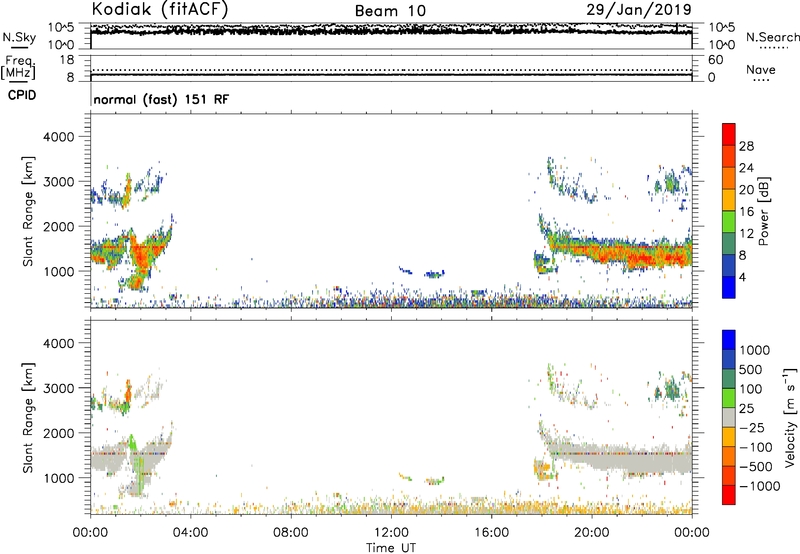Click the Freq. [MHz] axis label
The image size is (800, 554).
point(19,67)
